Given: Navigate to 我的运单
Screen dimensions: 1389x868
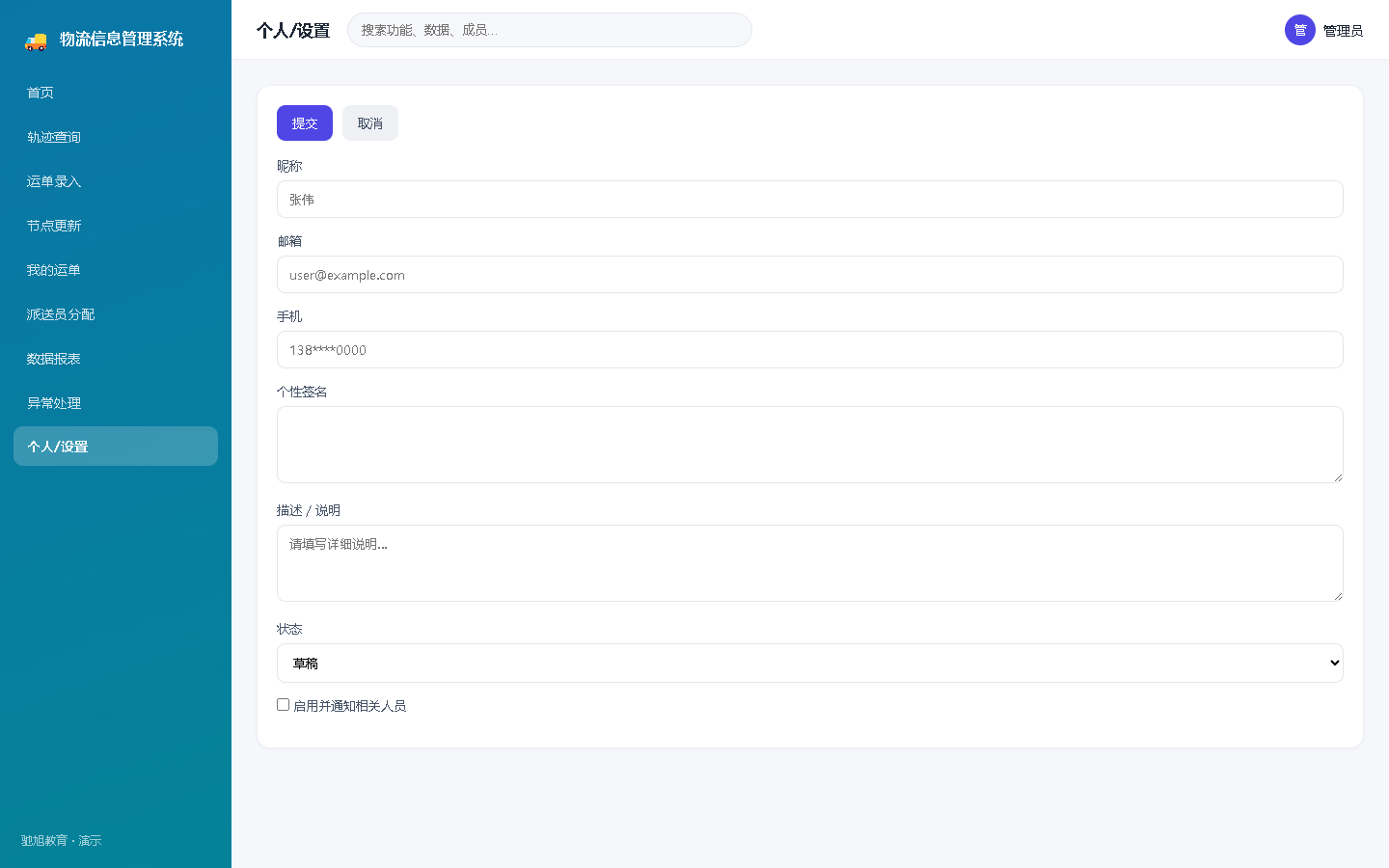Looking at the screenshot, I should point(116,270).
